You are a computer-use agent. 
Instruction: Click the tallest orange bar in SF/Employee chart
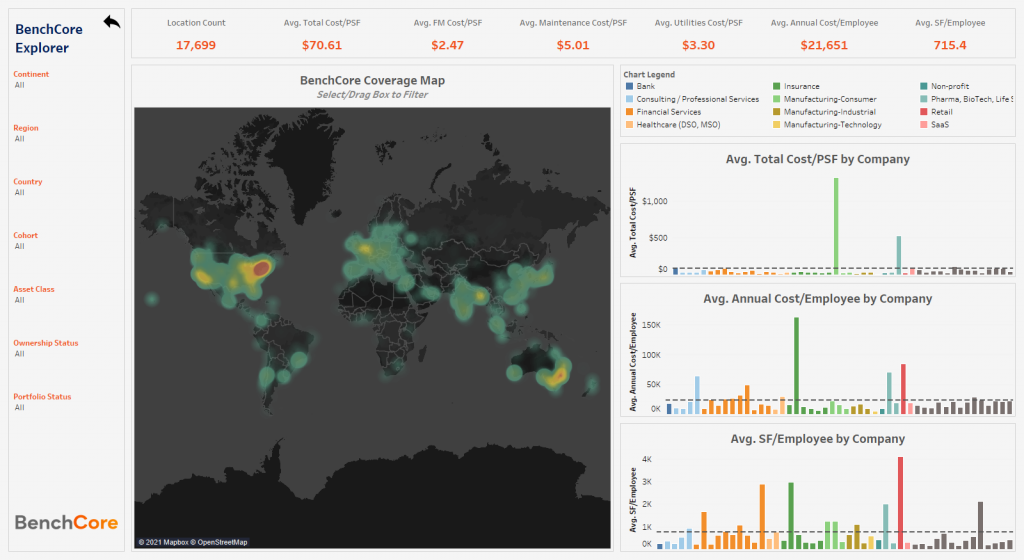762,516
